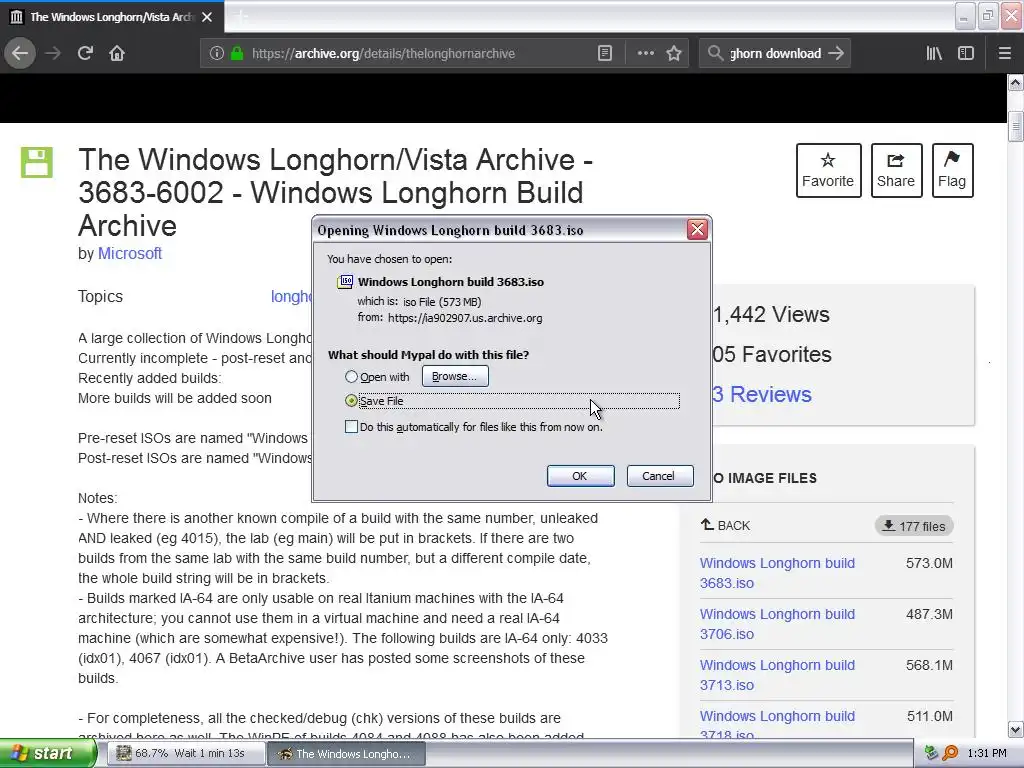Image resolution: width=1024 pixels, height=768 pixels.
Task: Select the 'Save File' radio button
Action: [x=351, y=400]
